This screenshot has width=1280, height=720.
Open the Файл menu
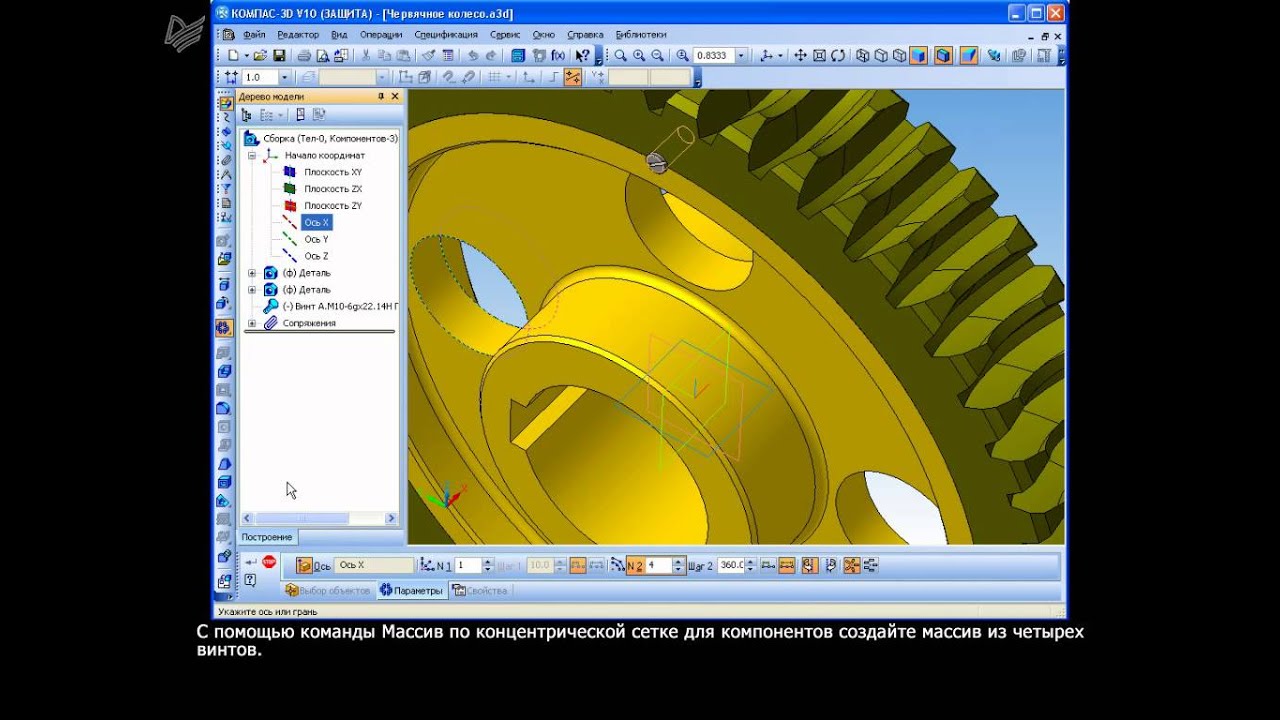coord(254,34)
